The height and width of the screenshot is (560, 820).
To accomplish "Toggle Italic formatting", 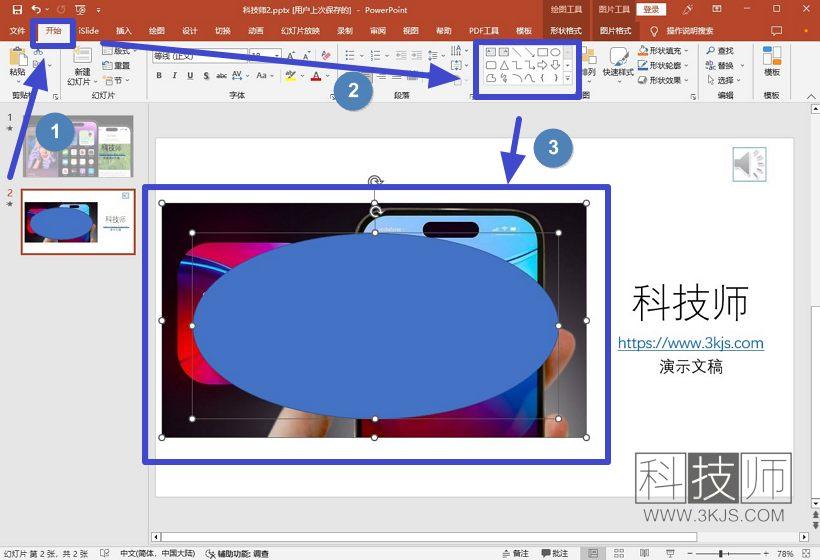I will pos(175,76).
